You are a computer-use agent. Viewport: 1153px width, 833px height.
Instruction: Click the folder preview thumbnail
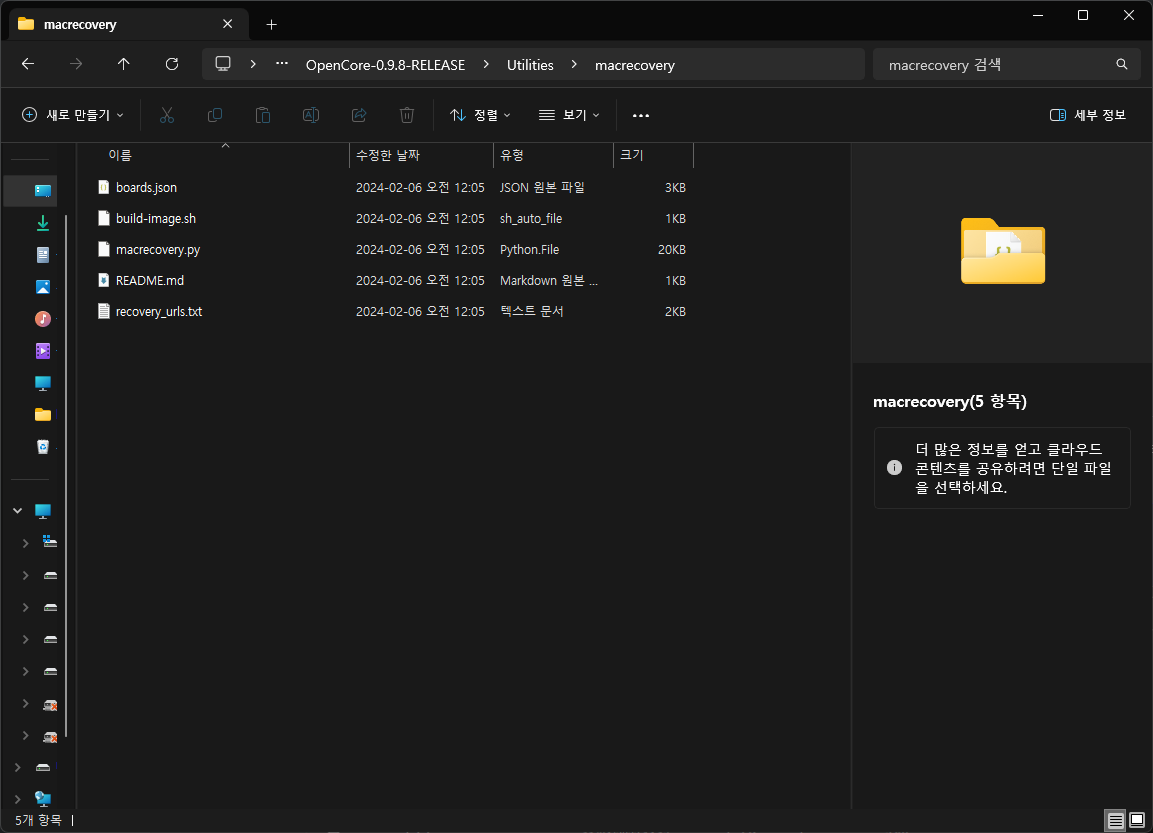click(1002, 251)
